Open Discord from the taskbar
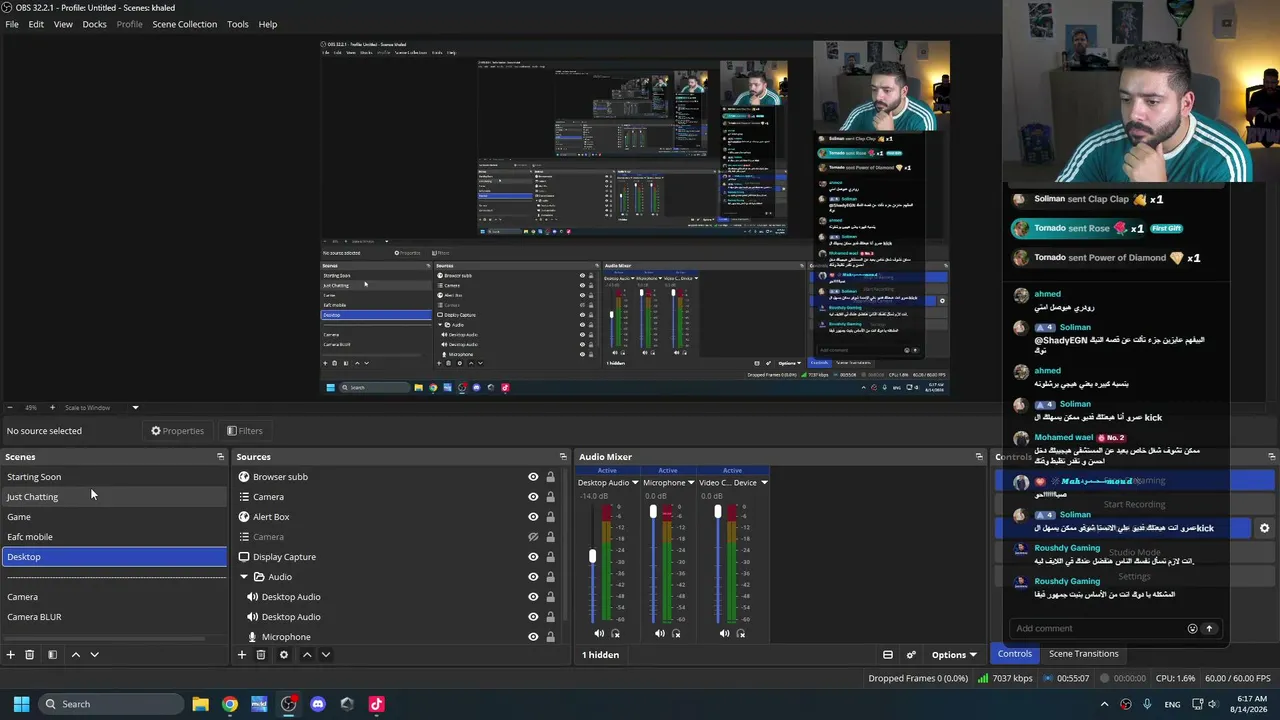Viewport: 1280px width, 720px height. [318, 704]
